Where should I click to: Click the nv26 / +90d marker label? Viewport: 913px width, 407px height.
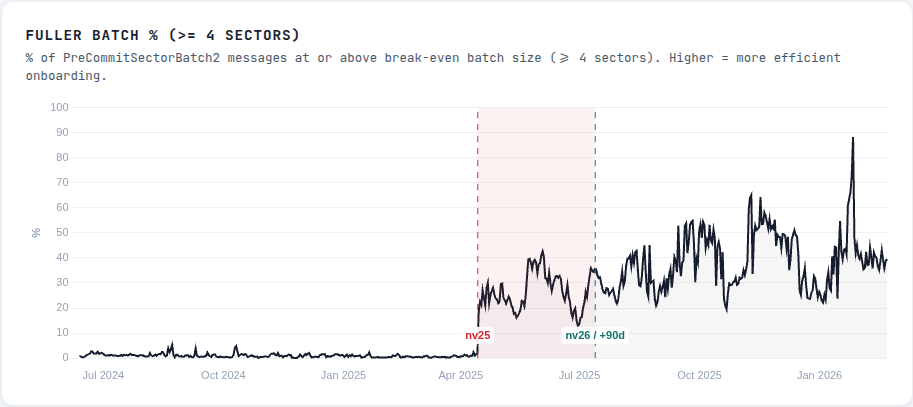tap(595, 335)
